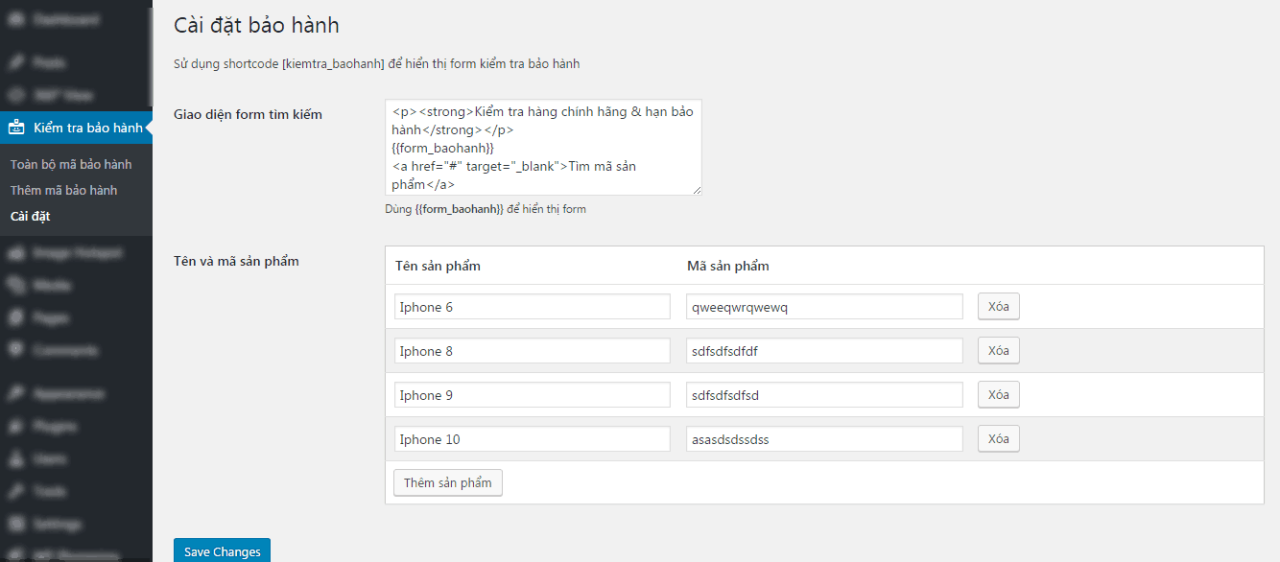This screenshot has width=1280, height=562.
Task: Click the Pages icon in sidebar
Action: [16, 318]
